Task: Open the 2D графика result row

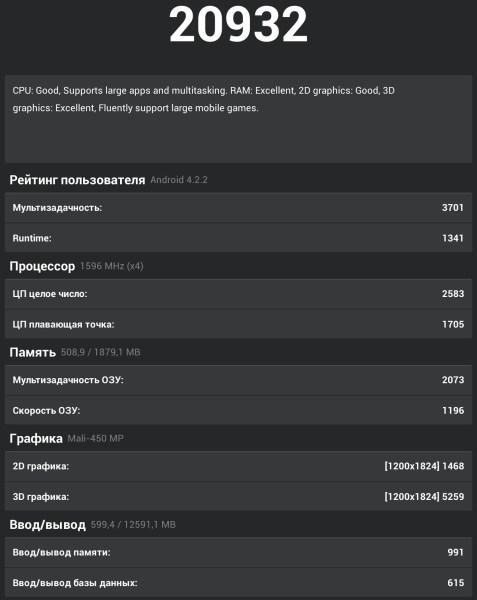Action: click(238, 466)
